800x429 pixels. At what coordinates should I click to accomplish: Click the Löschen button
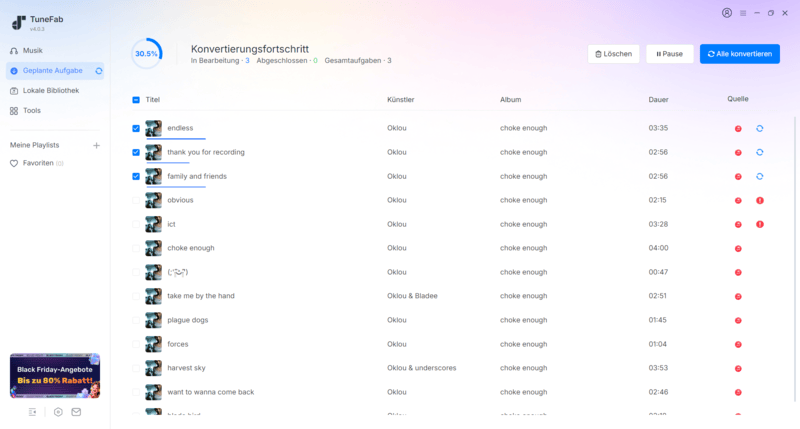613,54
